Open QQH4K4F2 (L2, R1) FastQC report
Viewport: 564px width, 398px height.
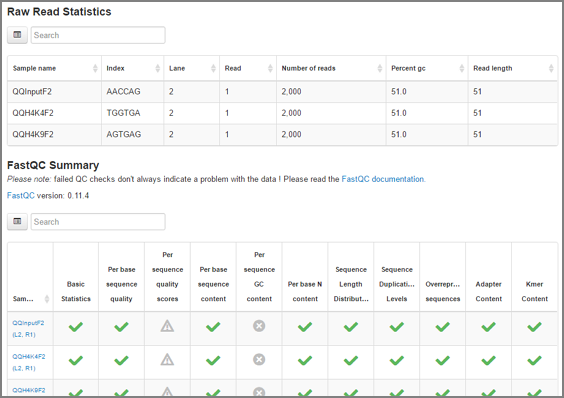tap(29, 362)
